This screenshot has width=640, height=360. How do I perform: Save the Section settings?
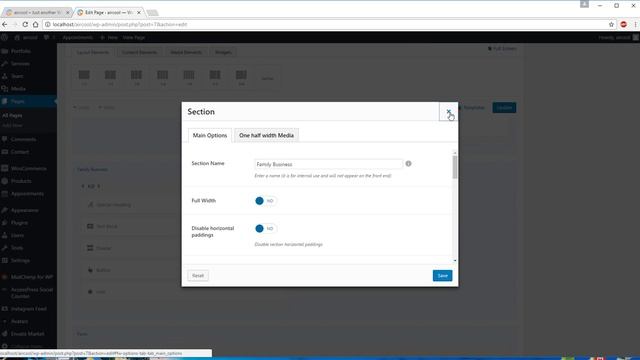[x=442, y=276]
